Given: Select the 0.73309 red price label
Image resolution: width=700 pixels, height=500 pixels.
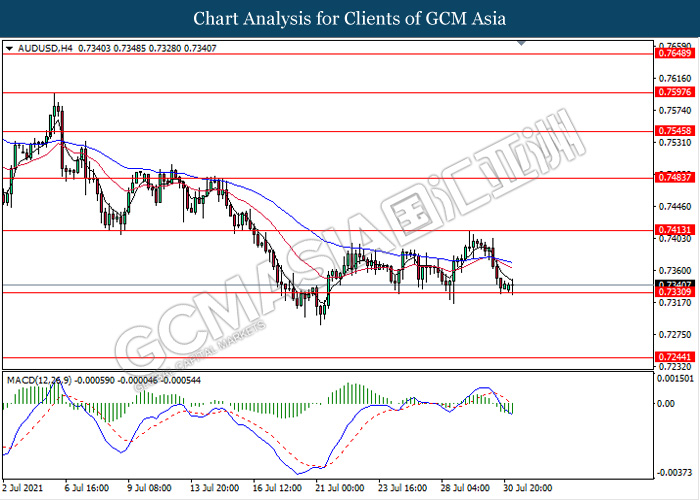Looking at the screenshot, I should pyautogui.click(x=675, y=292).
